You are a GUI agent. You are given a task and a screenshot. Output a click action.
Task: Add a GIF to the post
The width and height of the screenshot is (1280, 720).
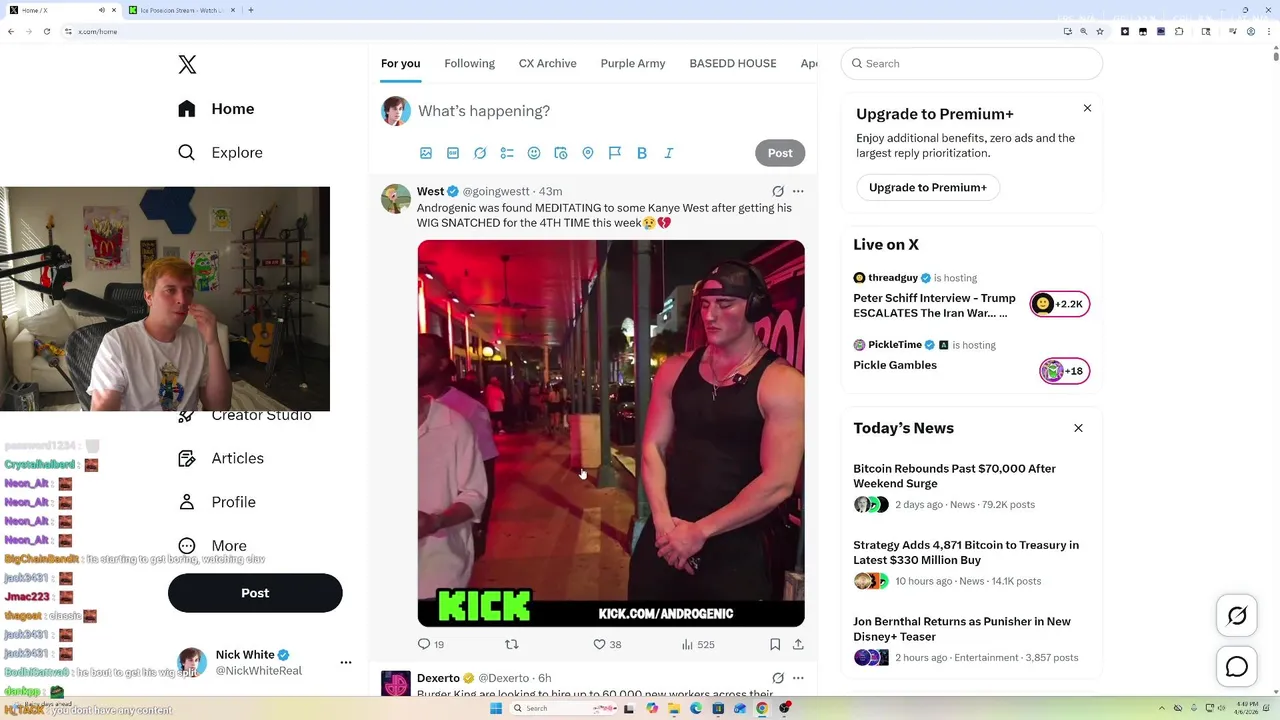453,153
